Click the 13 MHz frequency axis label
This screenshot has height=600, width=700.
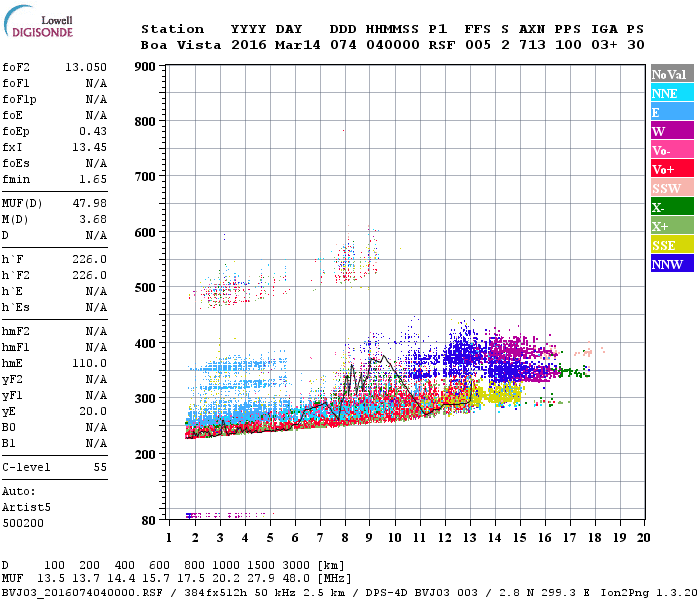(470, 538)
